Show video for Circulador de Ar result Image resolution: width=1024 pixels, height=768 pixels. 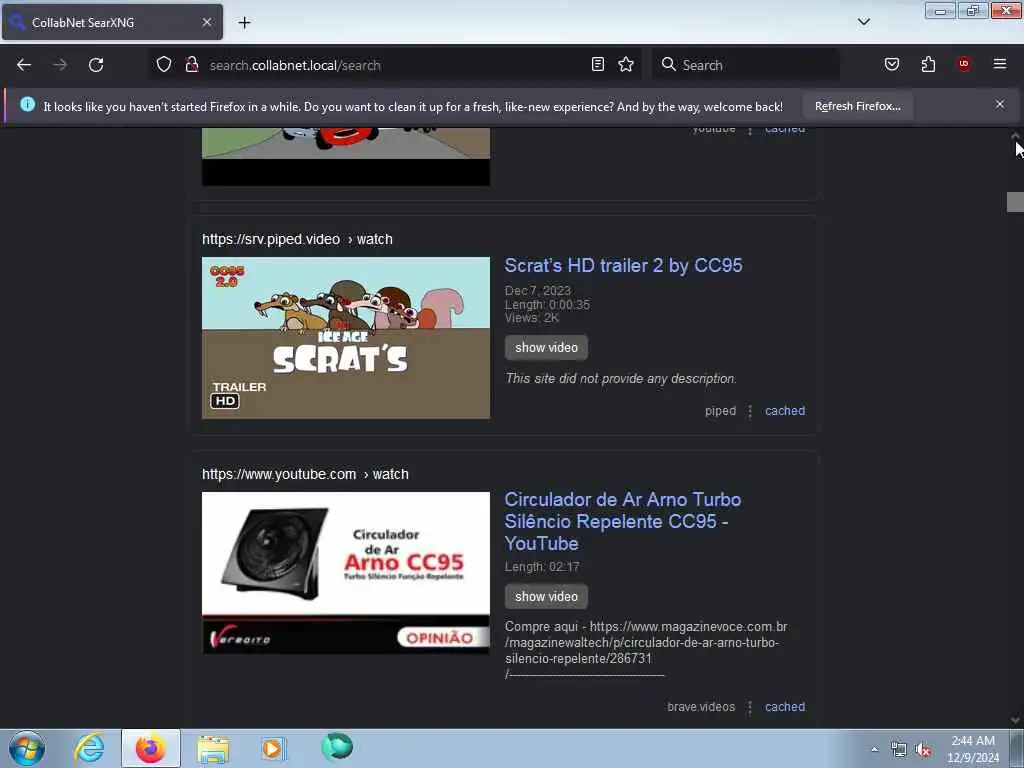(x=546, y=596)
